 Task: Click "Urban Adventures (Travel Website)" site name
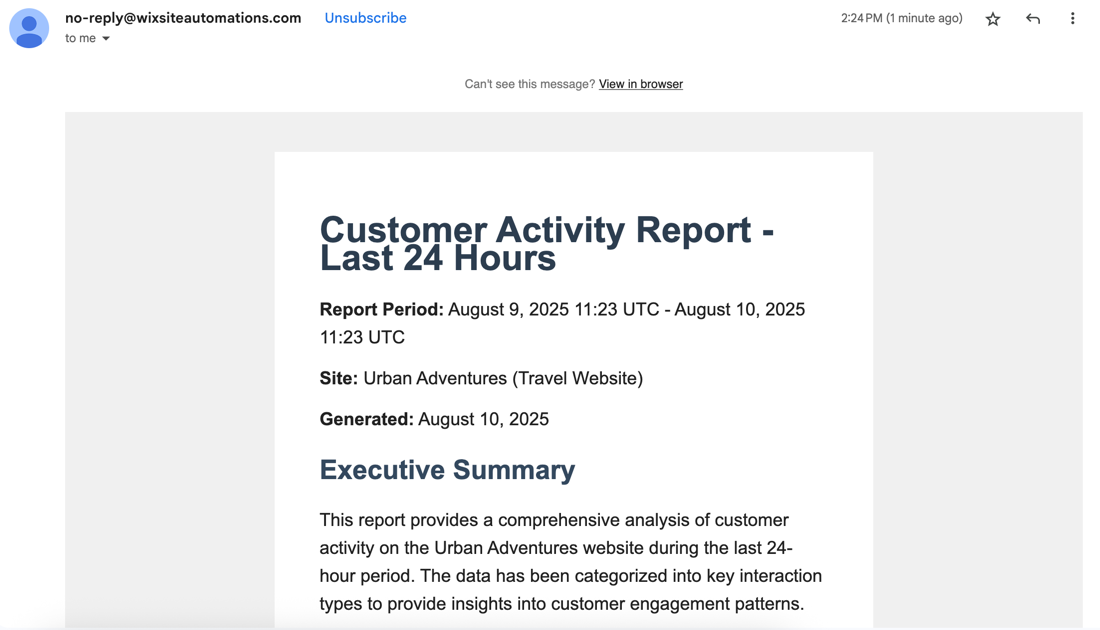[502, 378]
